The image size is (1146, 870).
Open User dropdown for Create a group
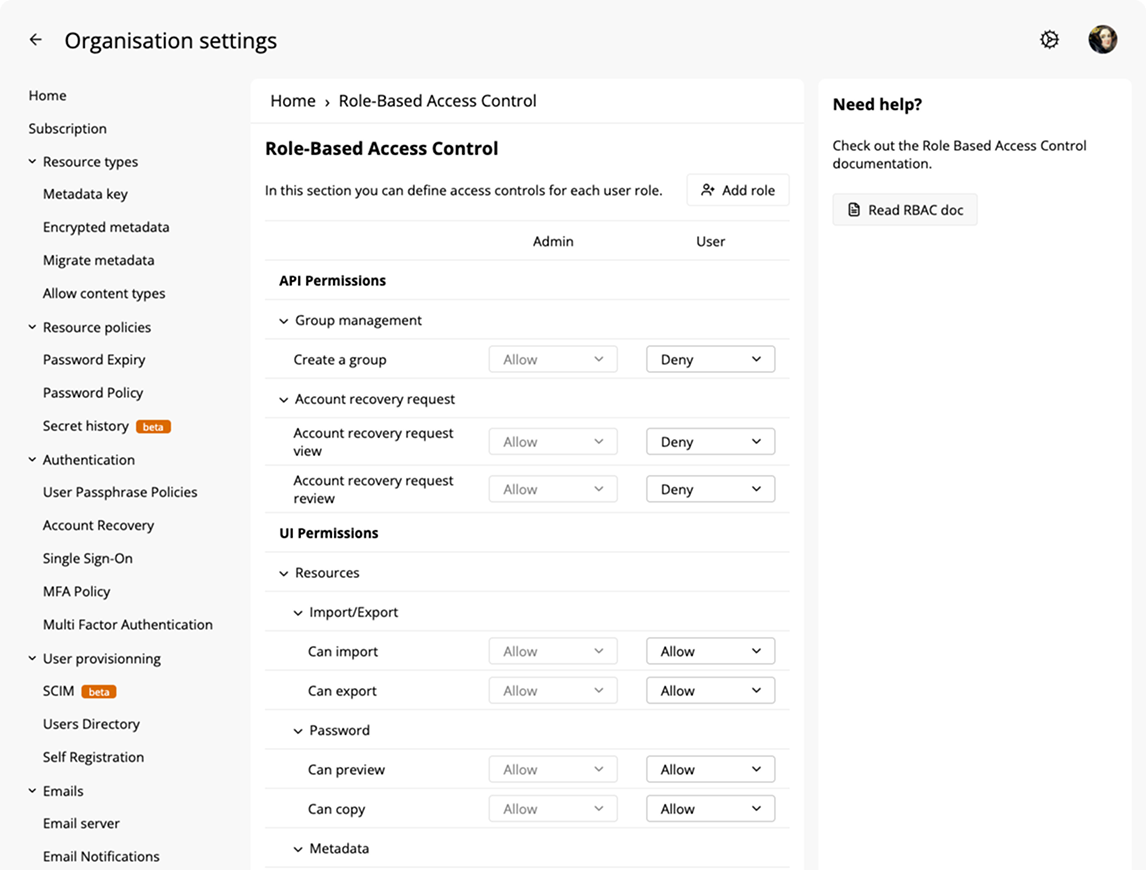[x=710, y=360]
